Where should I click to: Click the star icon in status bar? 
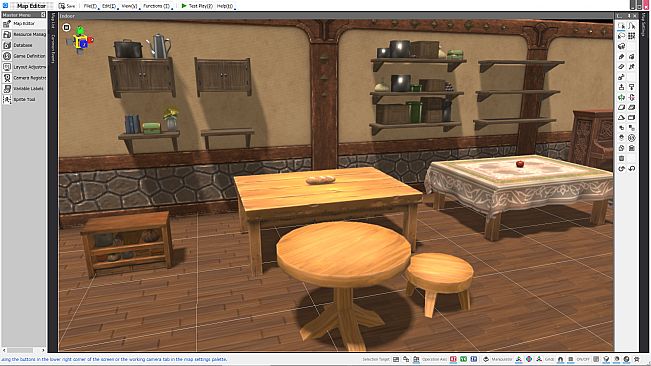(637, 359)
